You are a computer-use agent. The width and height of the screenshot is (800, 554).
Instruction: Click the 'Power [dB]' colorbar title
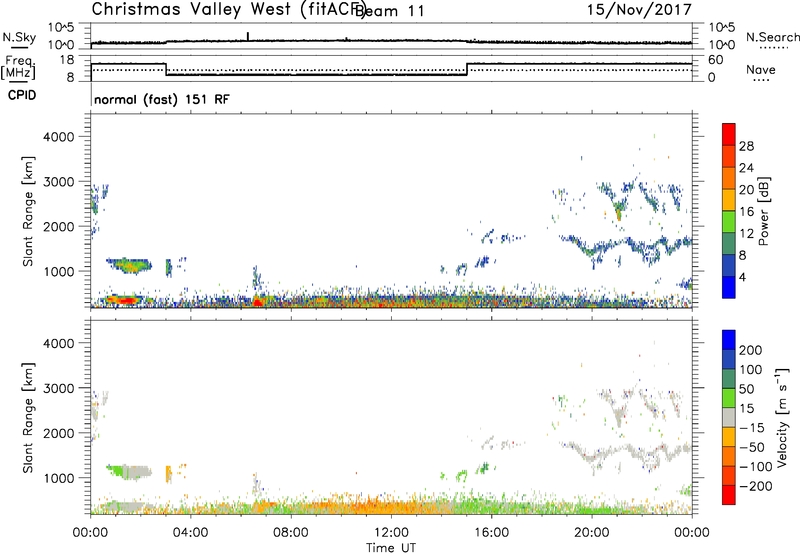point(764,211)
